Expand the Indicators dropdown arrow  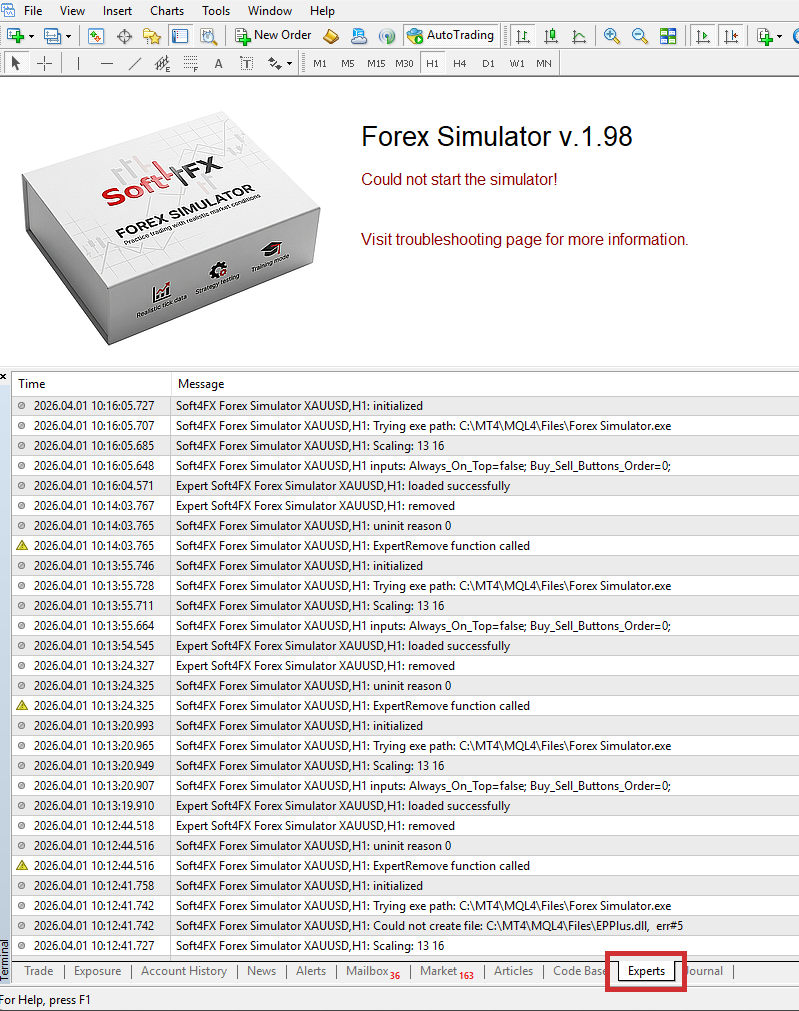coord(780,37)
